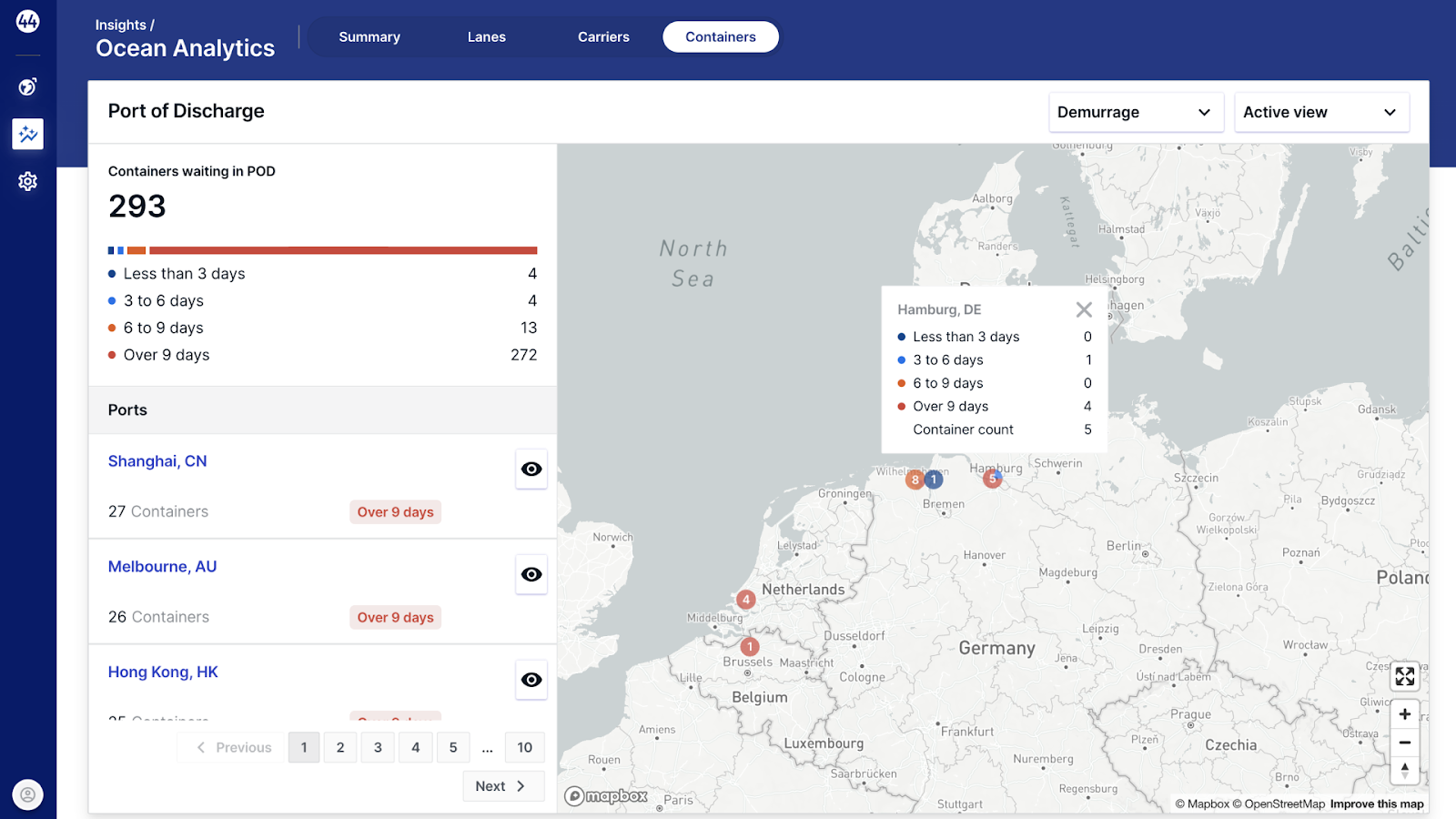Go to page 5 of ports

453,747
